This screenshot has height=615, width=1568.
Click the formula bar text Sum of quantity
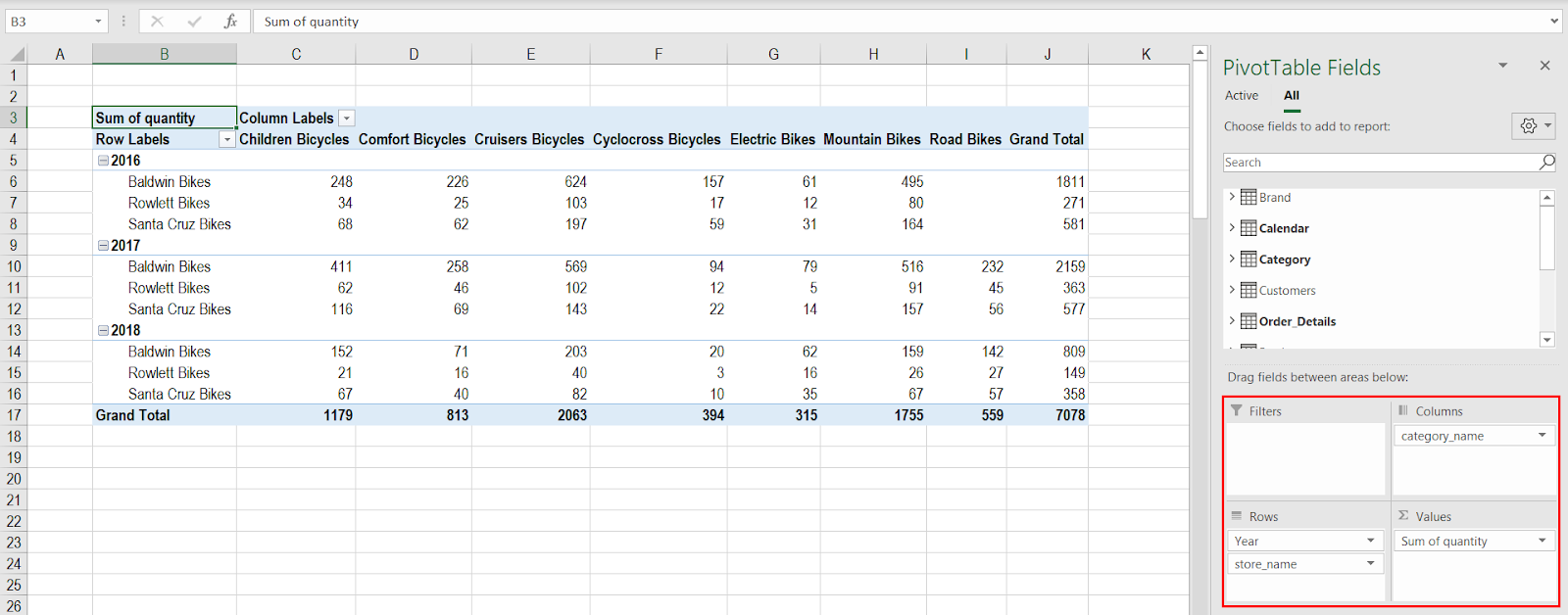pos(312,22)
